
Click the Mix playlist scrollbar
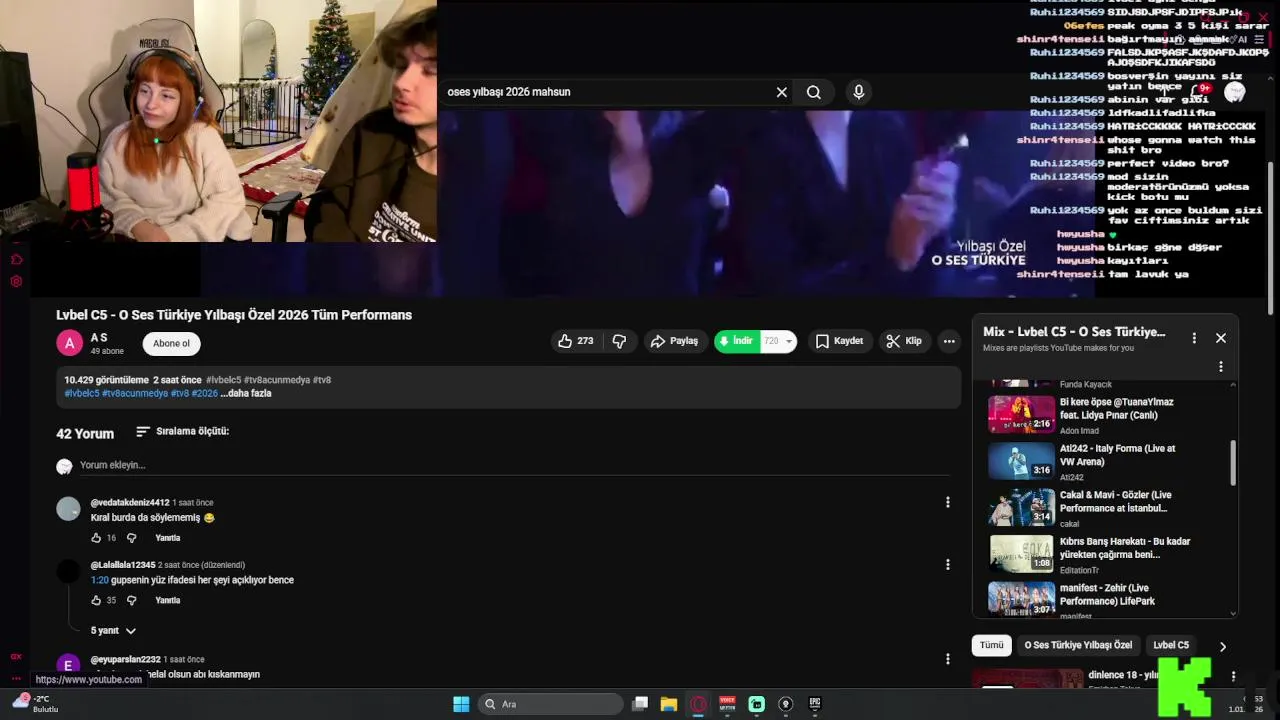pos(1233,462)
